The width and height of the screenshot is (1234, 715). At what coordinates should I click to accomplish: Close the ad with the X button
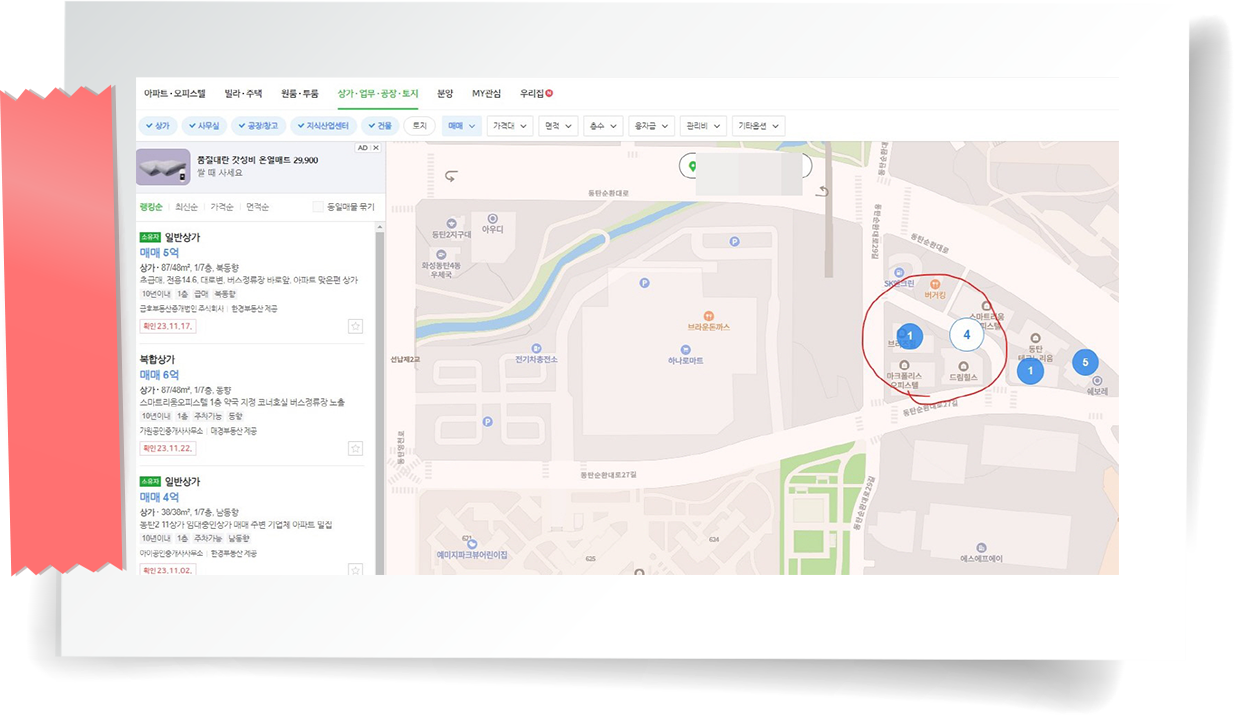[x=376, y=148]
